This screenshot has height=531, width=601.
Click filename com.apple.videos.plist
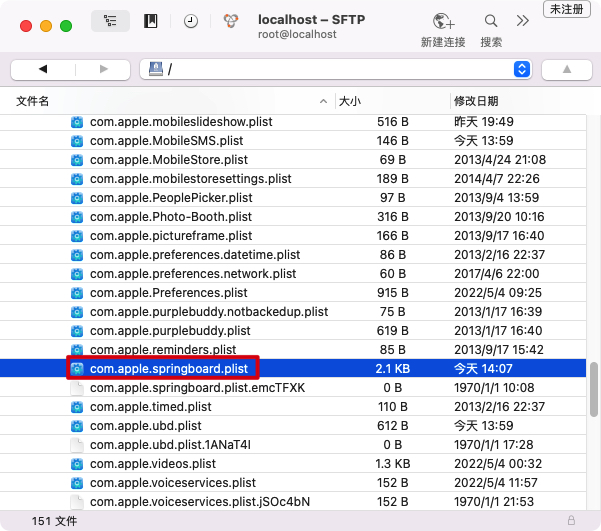(x=153, y=464)
